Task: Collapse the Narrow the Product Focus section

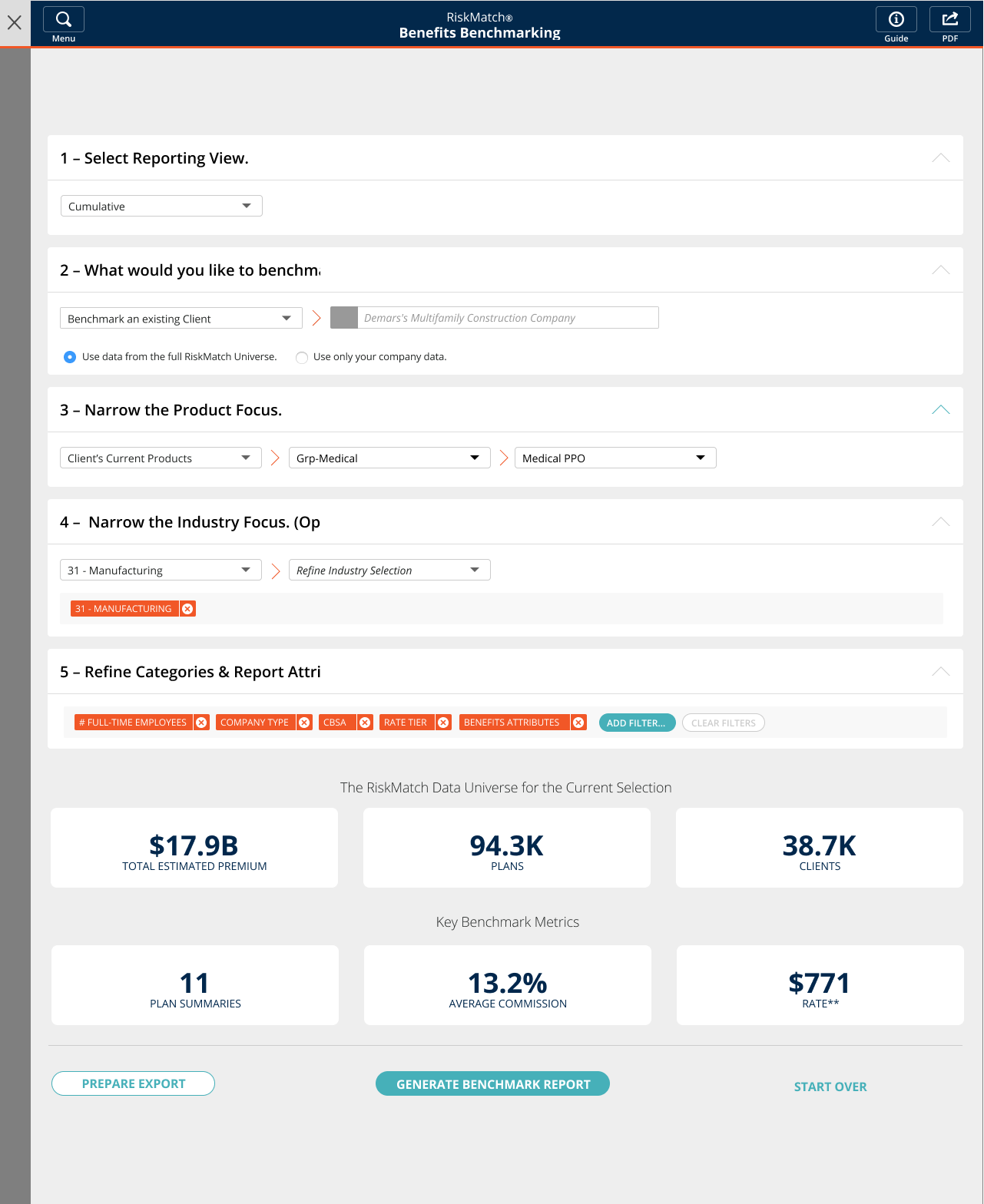Action: (941, 410)
